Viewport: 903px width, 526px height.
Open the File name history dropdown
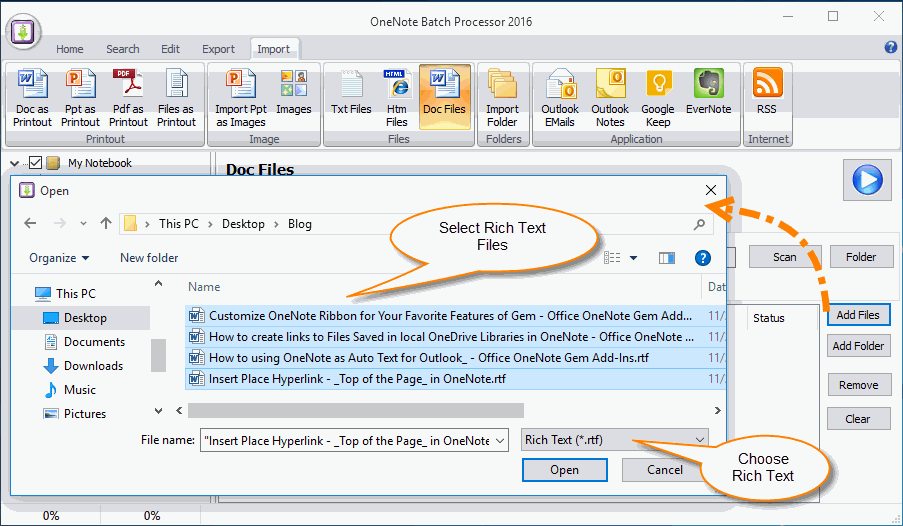[499, 441]
